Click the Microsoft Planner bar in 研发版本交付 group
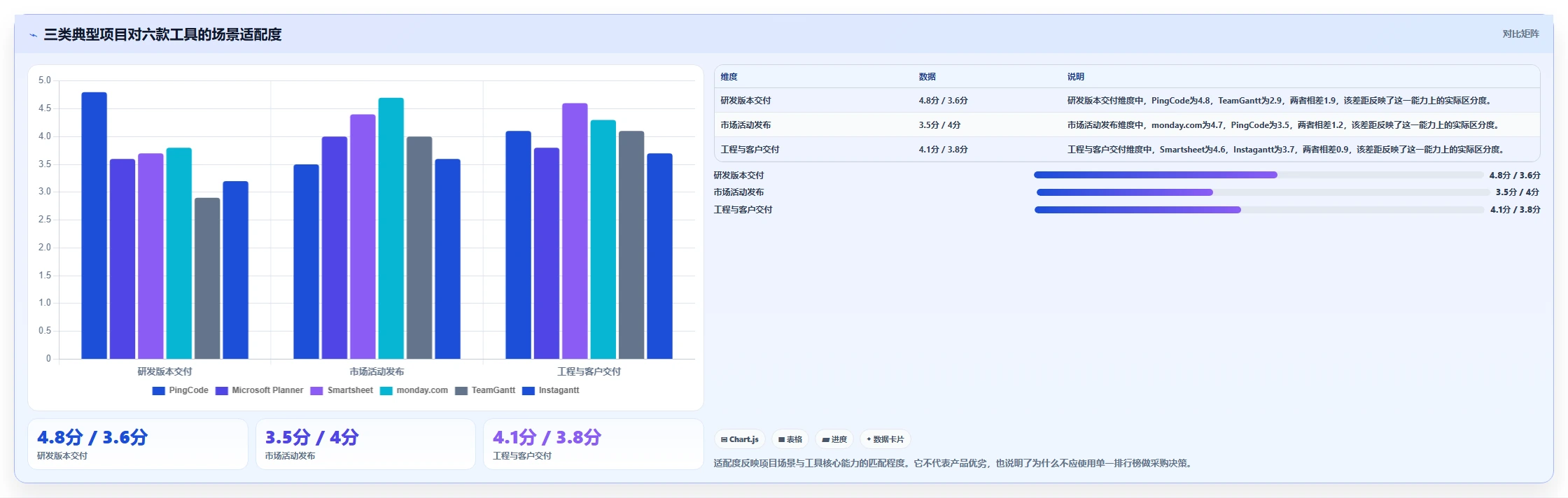This screenshot has height=498, width=1568. [122, 259]
